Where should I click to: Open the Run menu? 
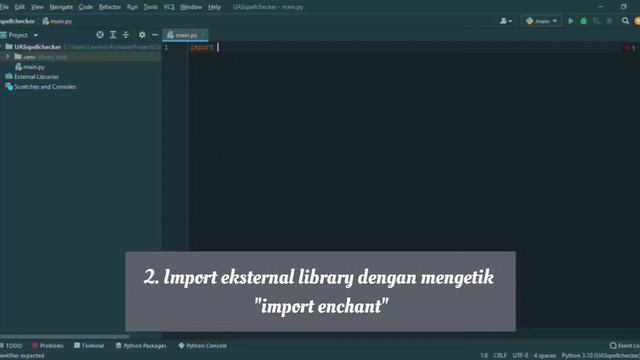coord(132,7)
